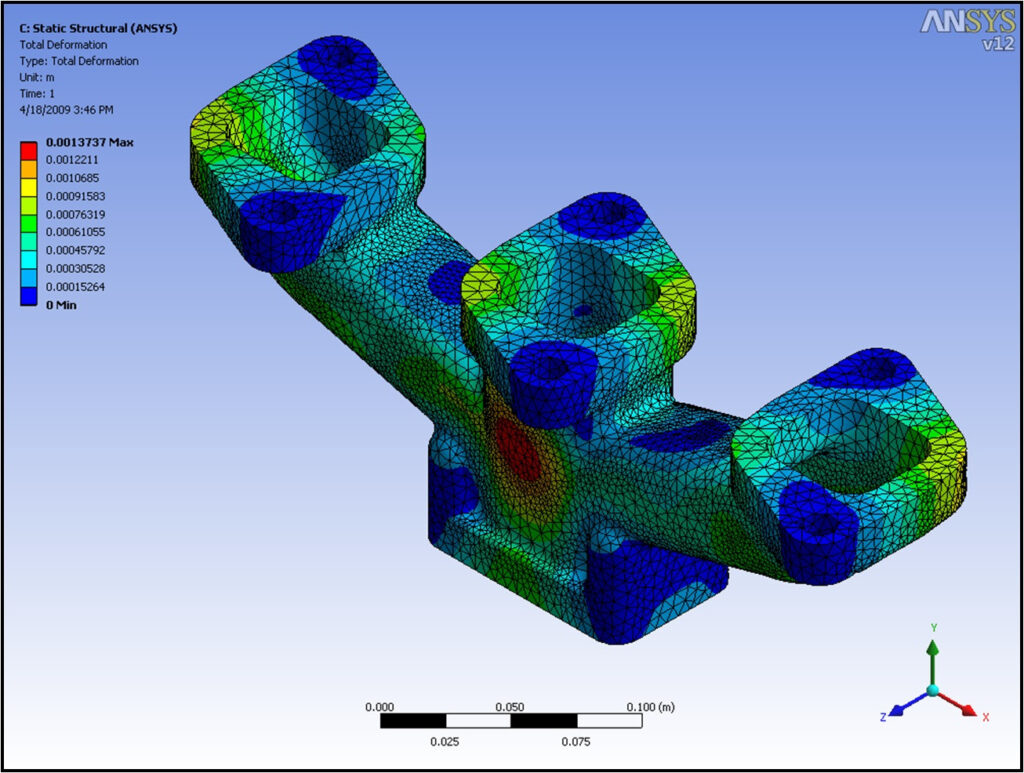The image size is (1024, 773).
Task: Click the 0.100 (m) scale ruler label
Action: click(x=652, y=707)
